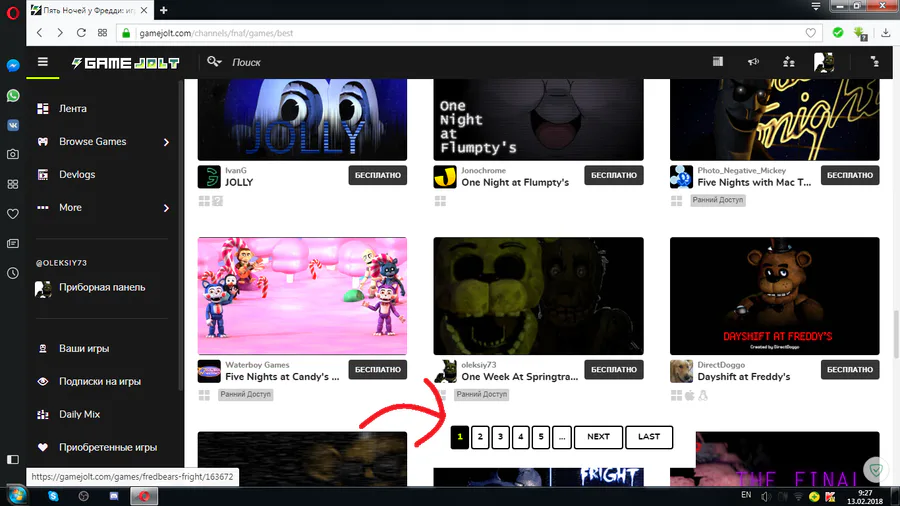This screenshot has height=506, width=900.
Task: Open Skype from the taskbar
Action: (53, 496)
